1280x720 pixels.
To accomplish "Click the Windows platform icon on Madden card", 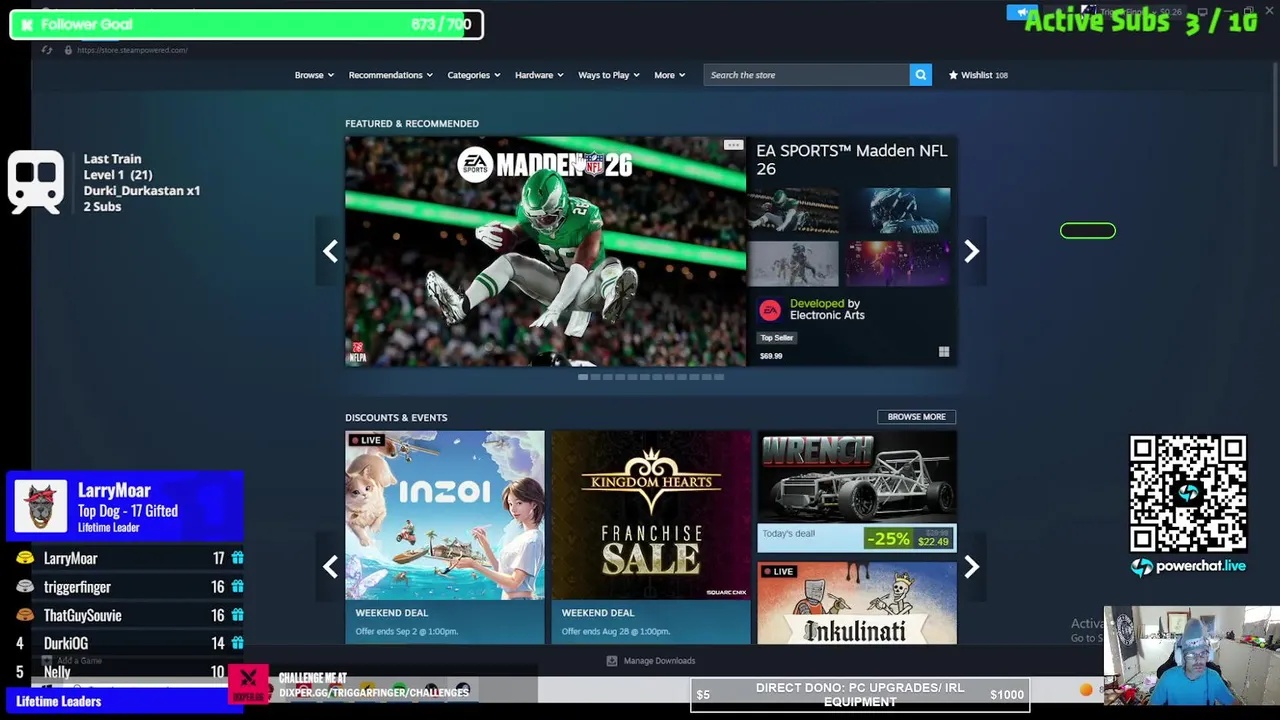I will point(943,352).
